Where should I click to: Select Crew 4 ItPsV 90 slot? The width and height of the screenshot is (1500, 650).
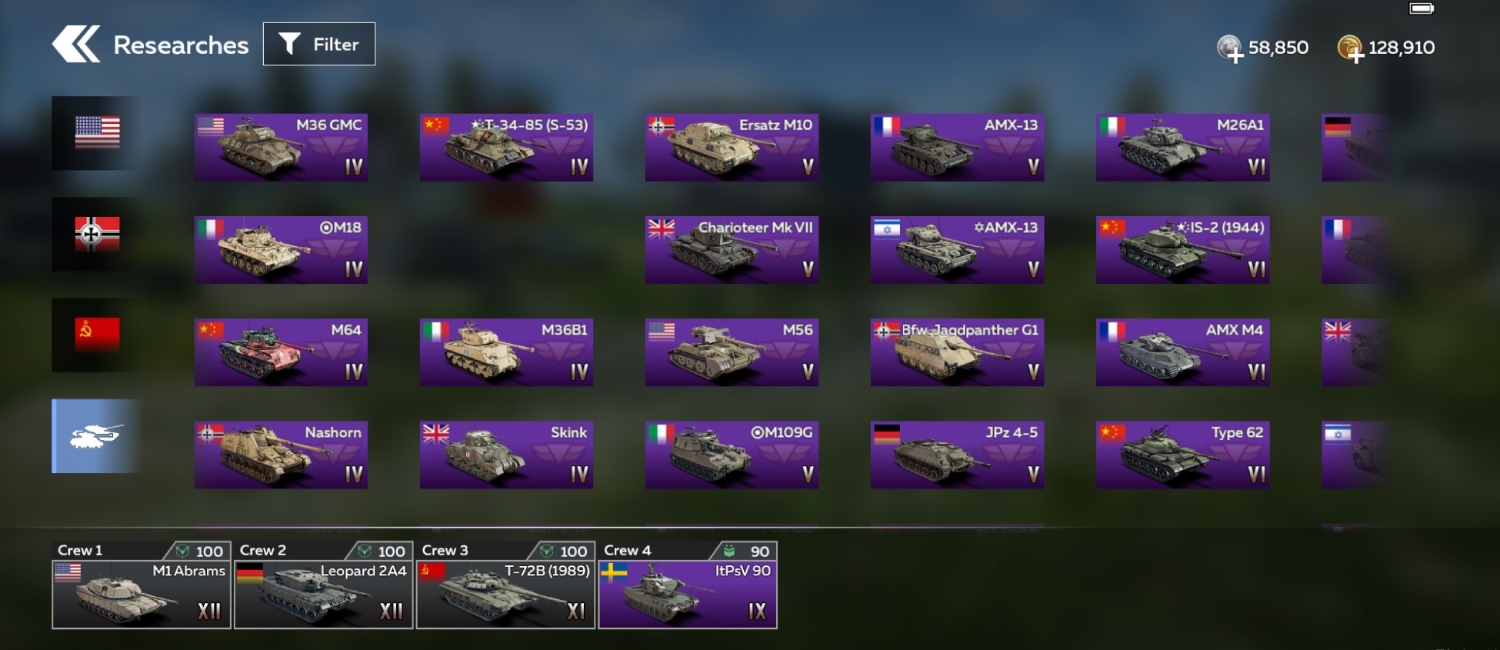(x=687, y=585)
